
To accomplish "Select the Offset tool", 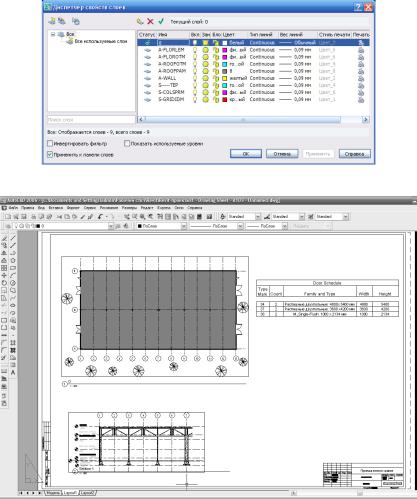I will (x=4, y=260).
